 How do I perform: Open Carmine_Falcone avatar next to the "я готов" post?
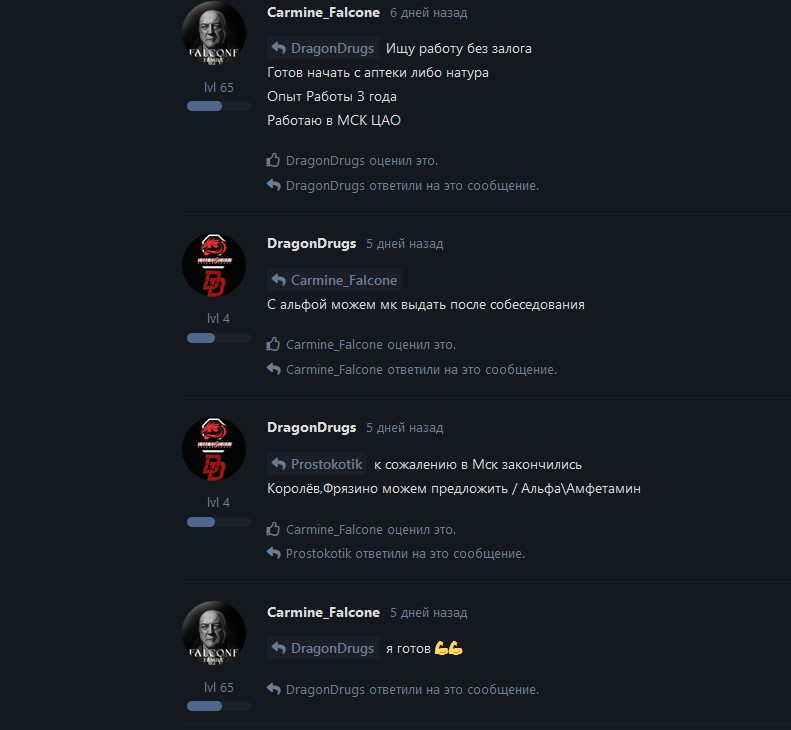(x=213, y=633)
